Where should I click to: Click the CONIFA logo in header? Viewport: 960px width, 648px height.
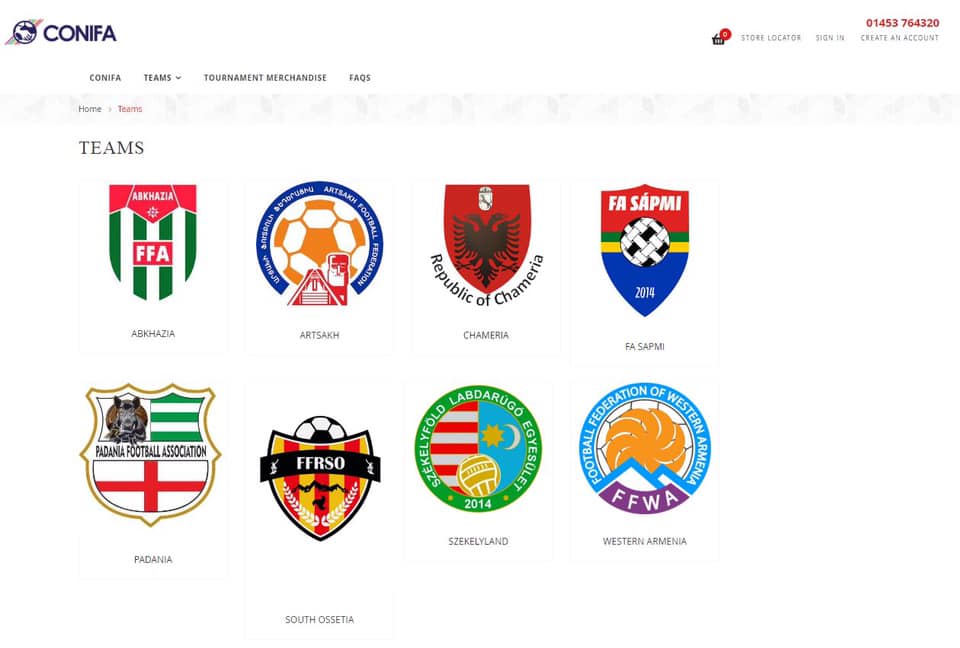click(x=61, y=32)
